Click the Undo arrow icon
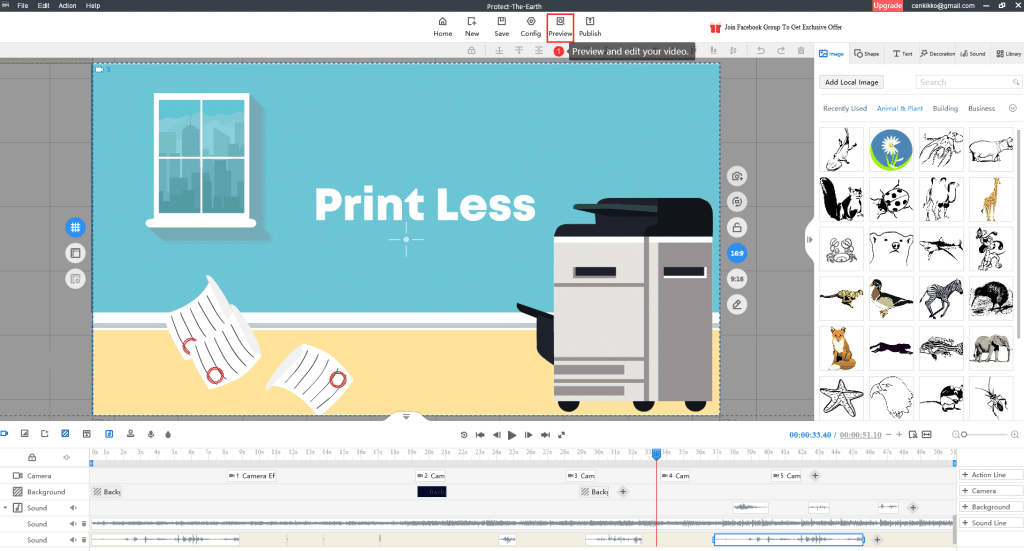The width and height of the screenshot is (1024, 551). tap(760, 50)
